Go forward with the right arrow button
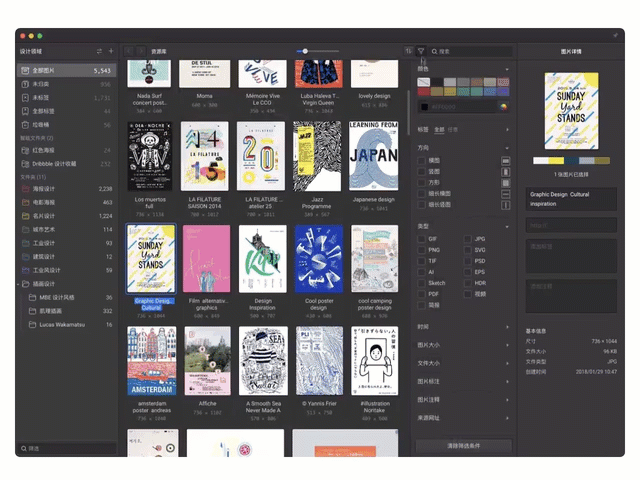640x480 pixels. [x=140, y=51]
